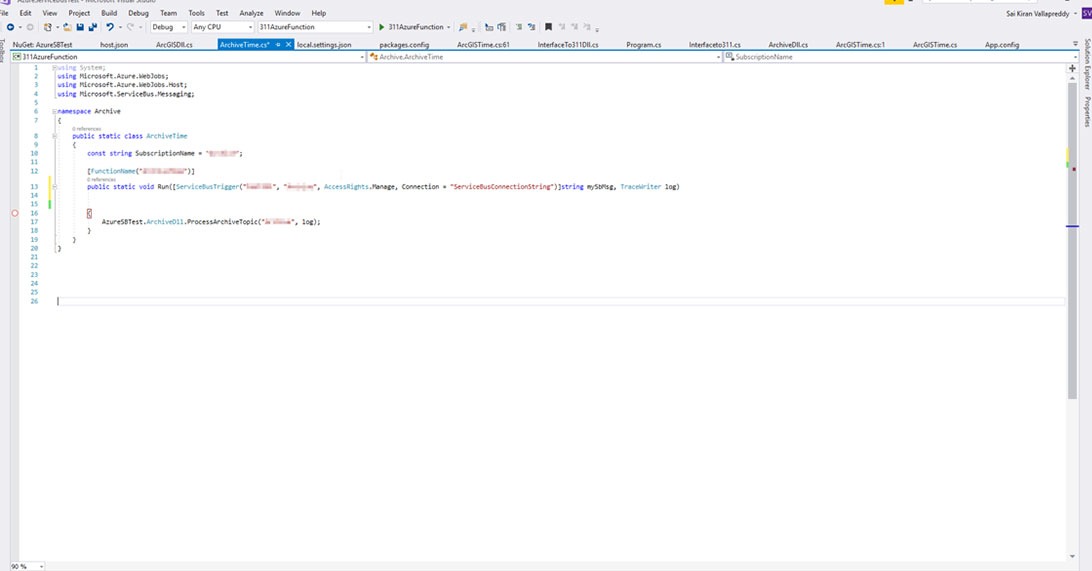Undo the last edit
1092x571 pixels.
pos(110,27)
